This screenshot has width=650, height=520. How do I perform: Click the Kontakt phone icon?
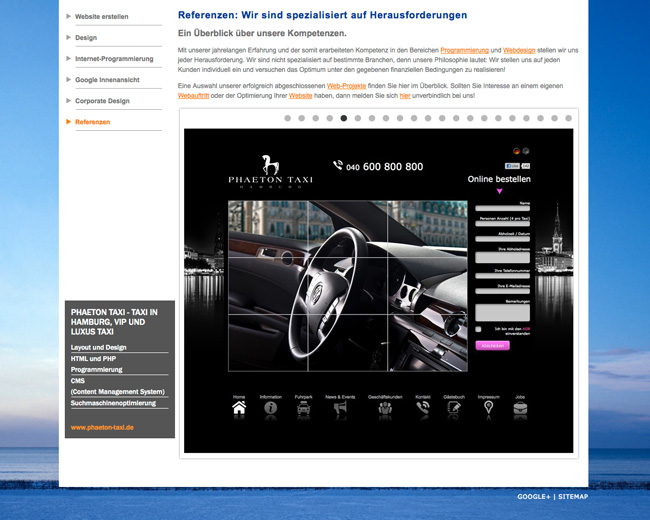click(x=423, y=408)
